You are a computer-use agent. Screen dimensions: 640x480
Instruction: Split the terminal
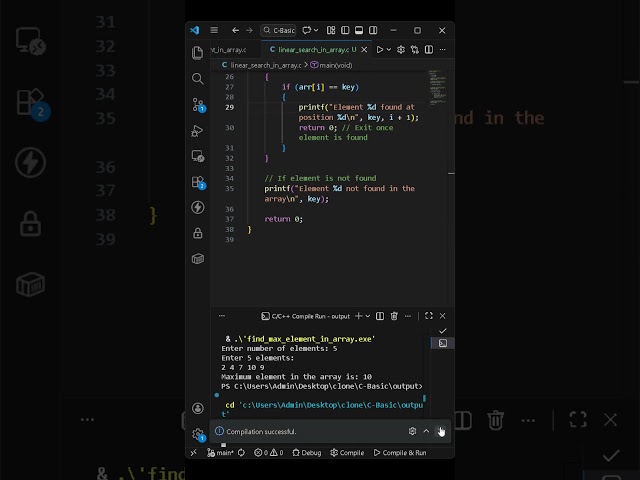click(380, 316)
